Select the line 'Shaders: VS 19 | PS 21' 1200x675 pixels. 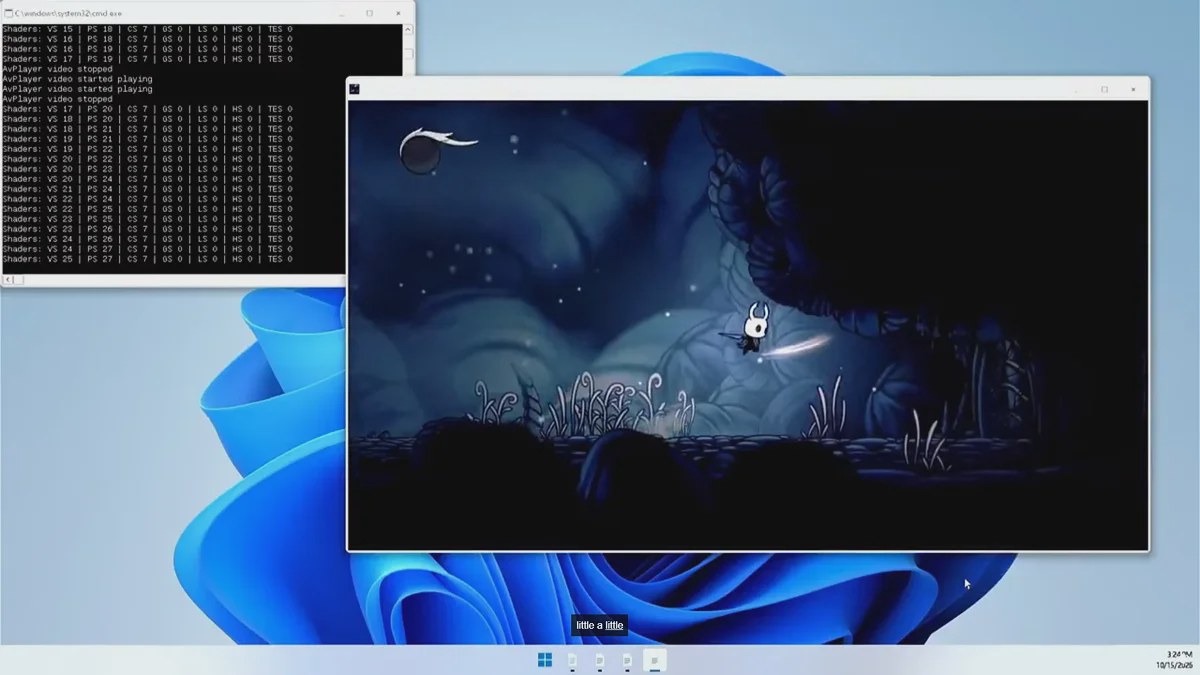tap(148, 139)
